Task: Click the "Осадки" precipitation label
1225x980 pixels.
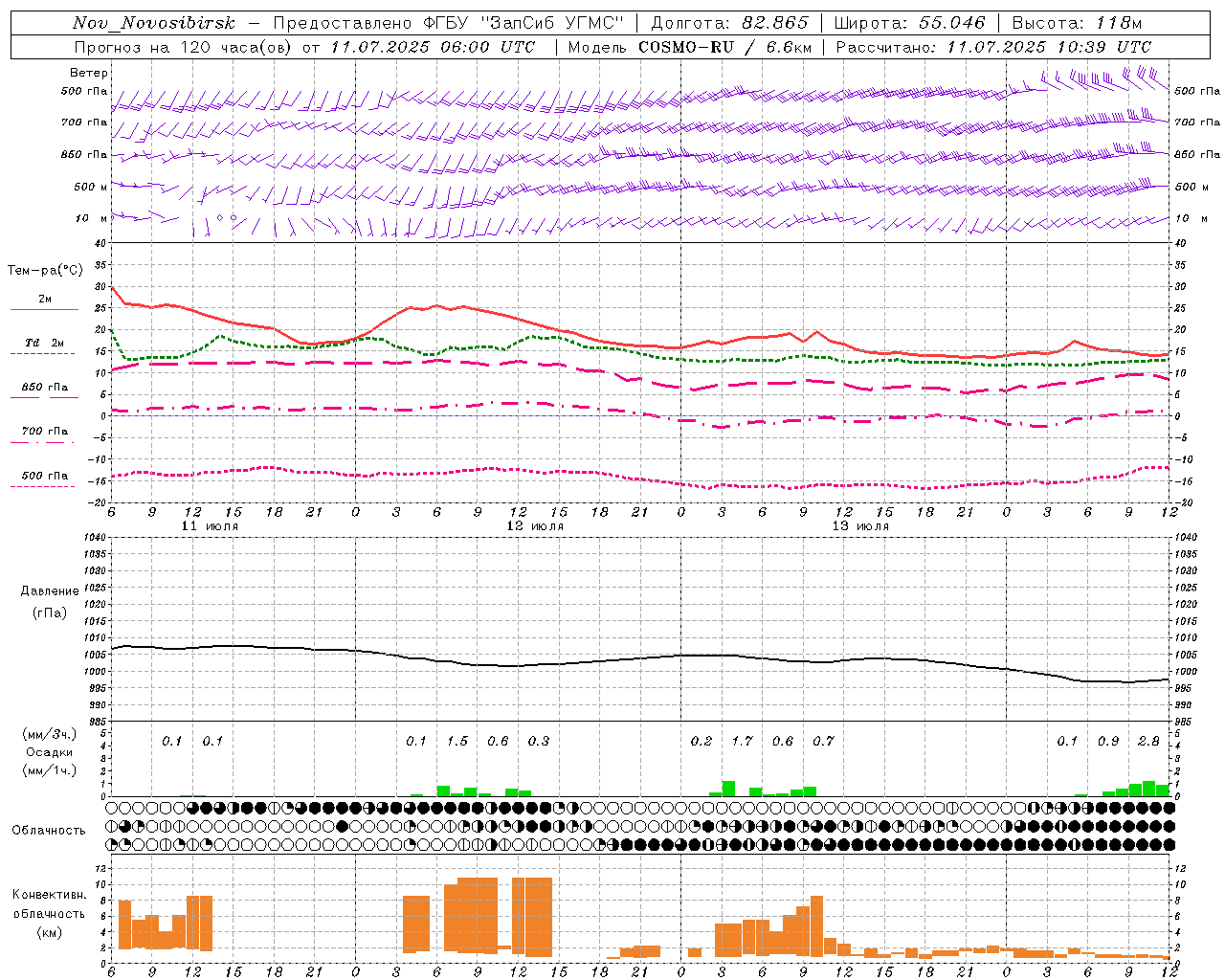Action: (50, 752)
